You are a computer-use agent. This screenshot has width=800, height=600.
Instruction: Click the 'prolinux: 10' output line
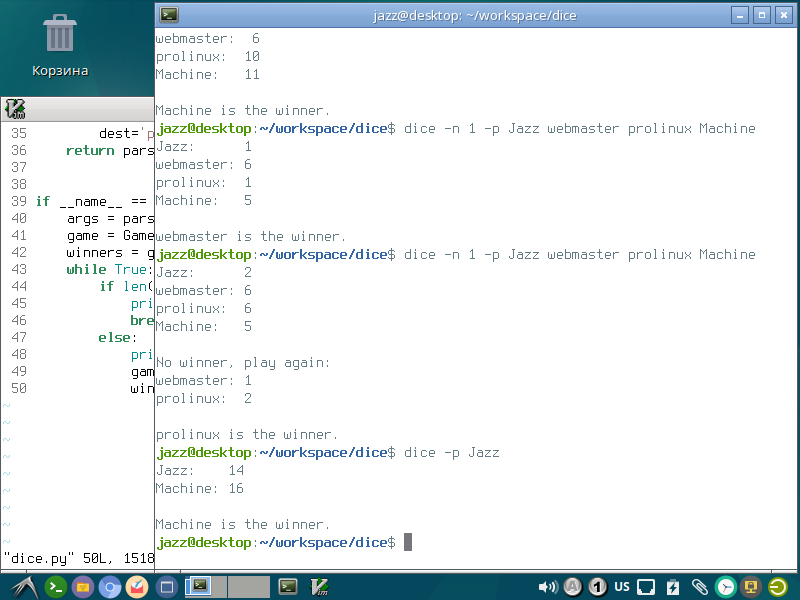pos(208,57)
